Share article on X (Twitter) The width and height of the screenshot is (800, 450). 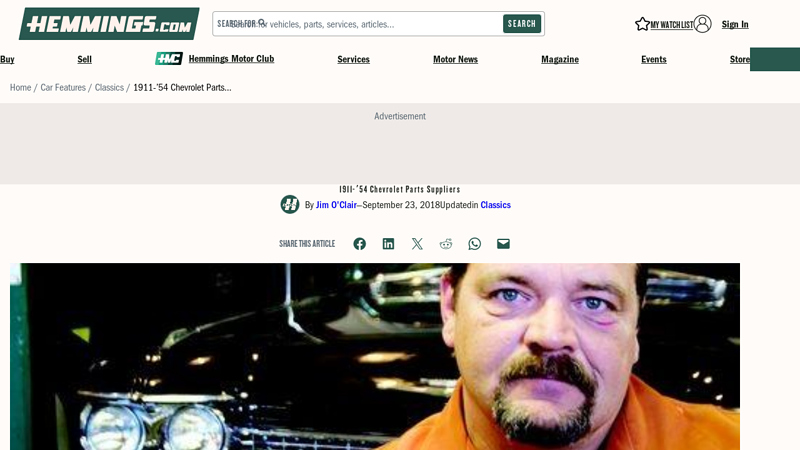pos(417,244)
